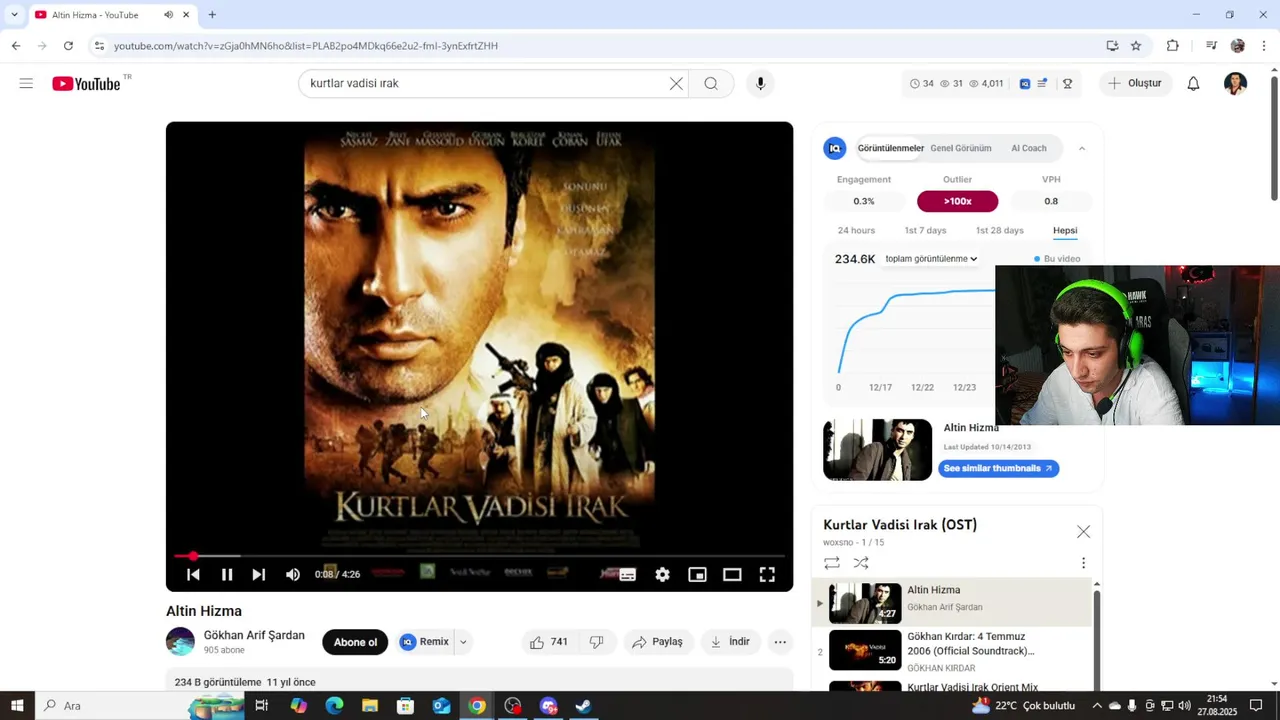This screenshot has height=720, width=1280.
Task: Switch to miniplayer mode
Action: [x=697, y=574]
